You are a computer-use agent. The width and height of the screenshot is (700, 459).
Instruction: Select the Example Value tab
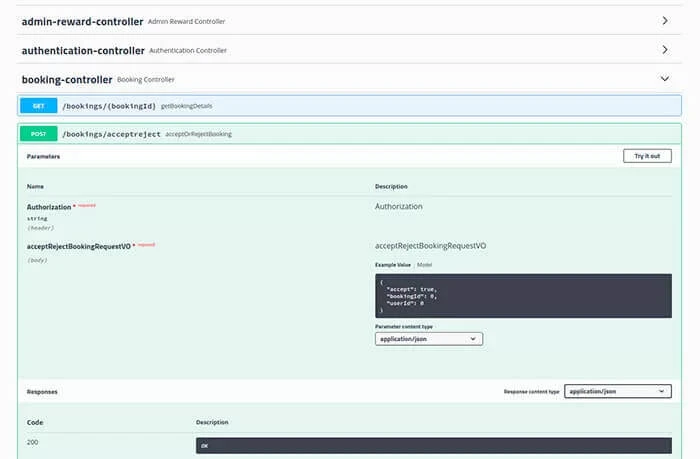(392, 265)
